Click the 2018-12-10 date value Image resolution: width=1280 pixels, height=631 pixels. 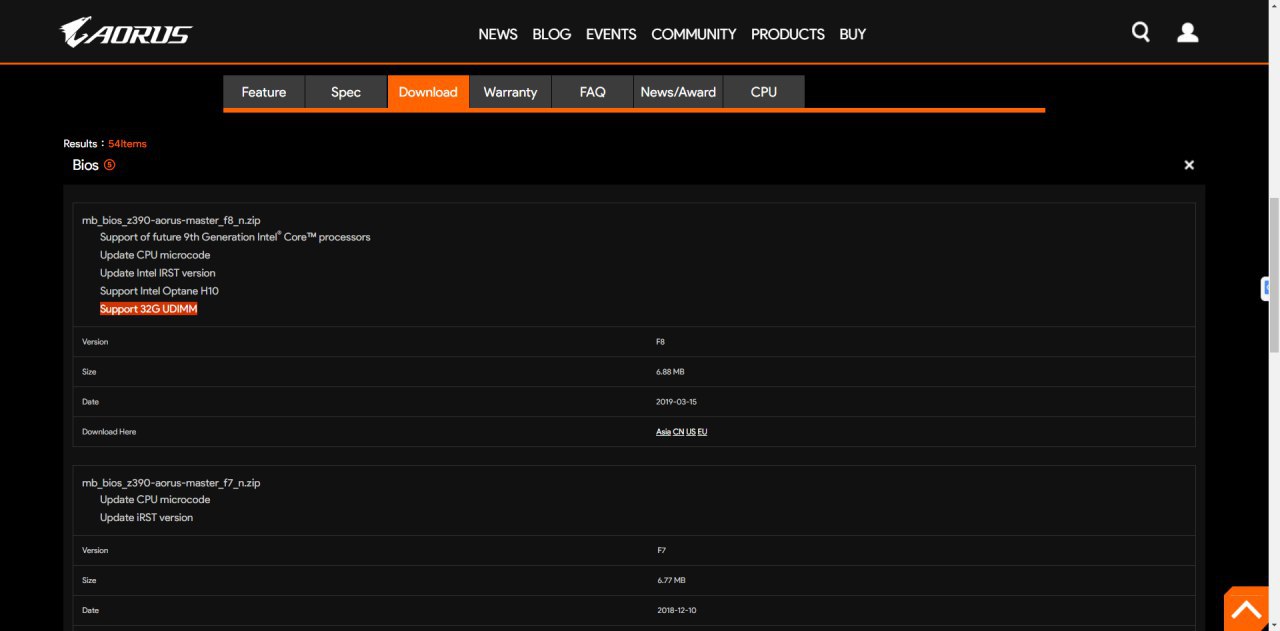click(676, 611)
